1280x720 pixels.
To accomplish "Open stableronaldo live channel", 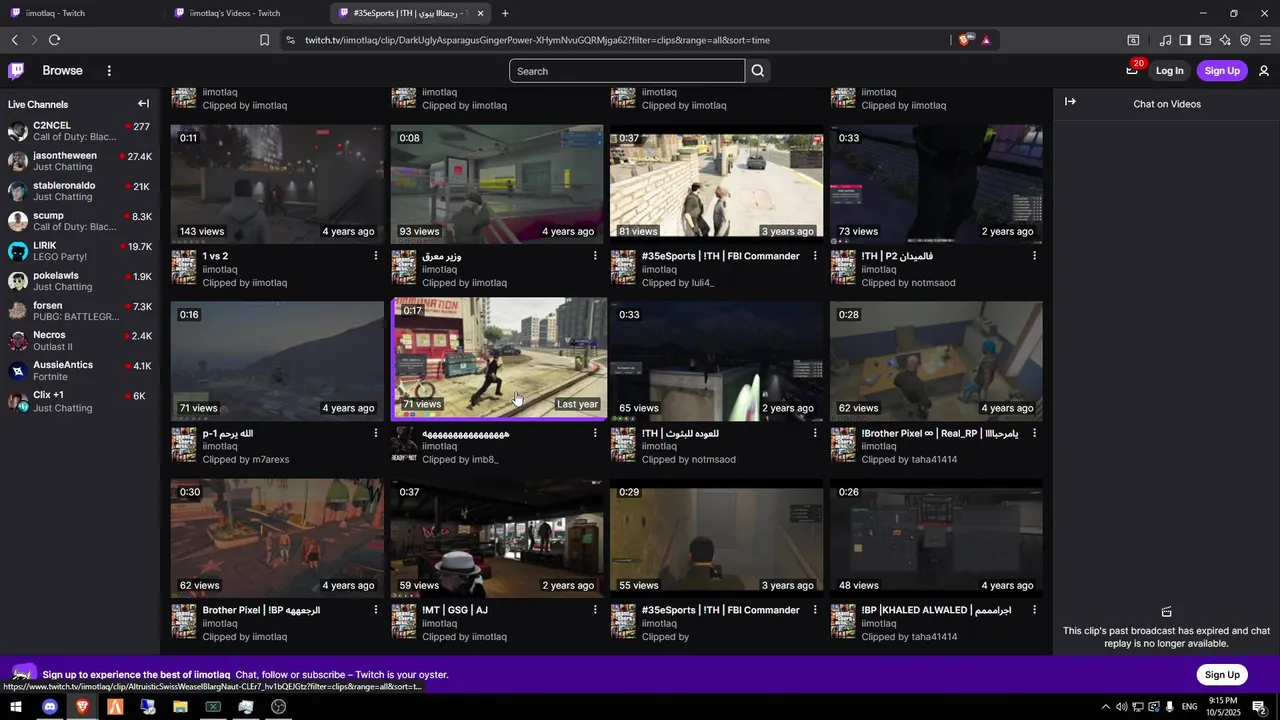I will coord(79,191).
